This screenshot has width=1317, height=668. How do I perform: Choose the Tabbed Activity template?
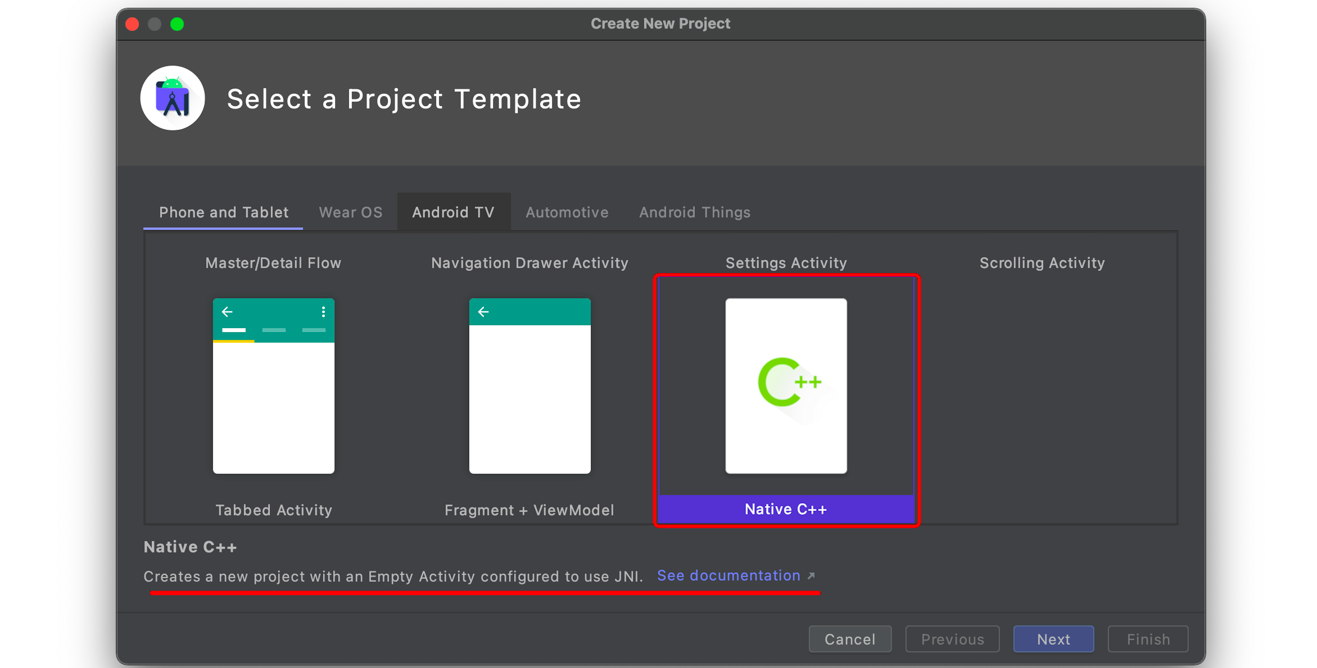coord(274,386)
